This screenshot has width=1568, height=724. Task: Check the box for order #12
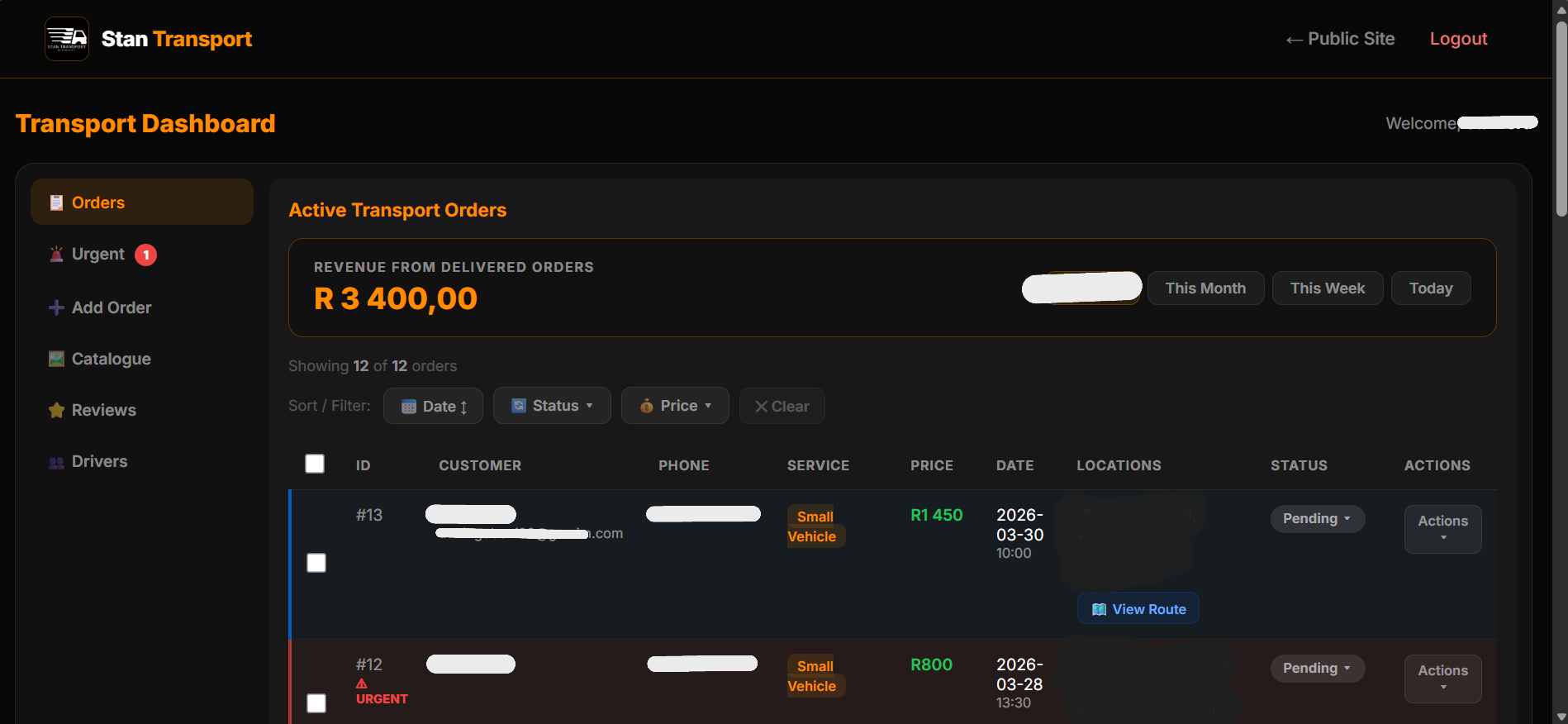[x=316, y=703]
